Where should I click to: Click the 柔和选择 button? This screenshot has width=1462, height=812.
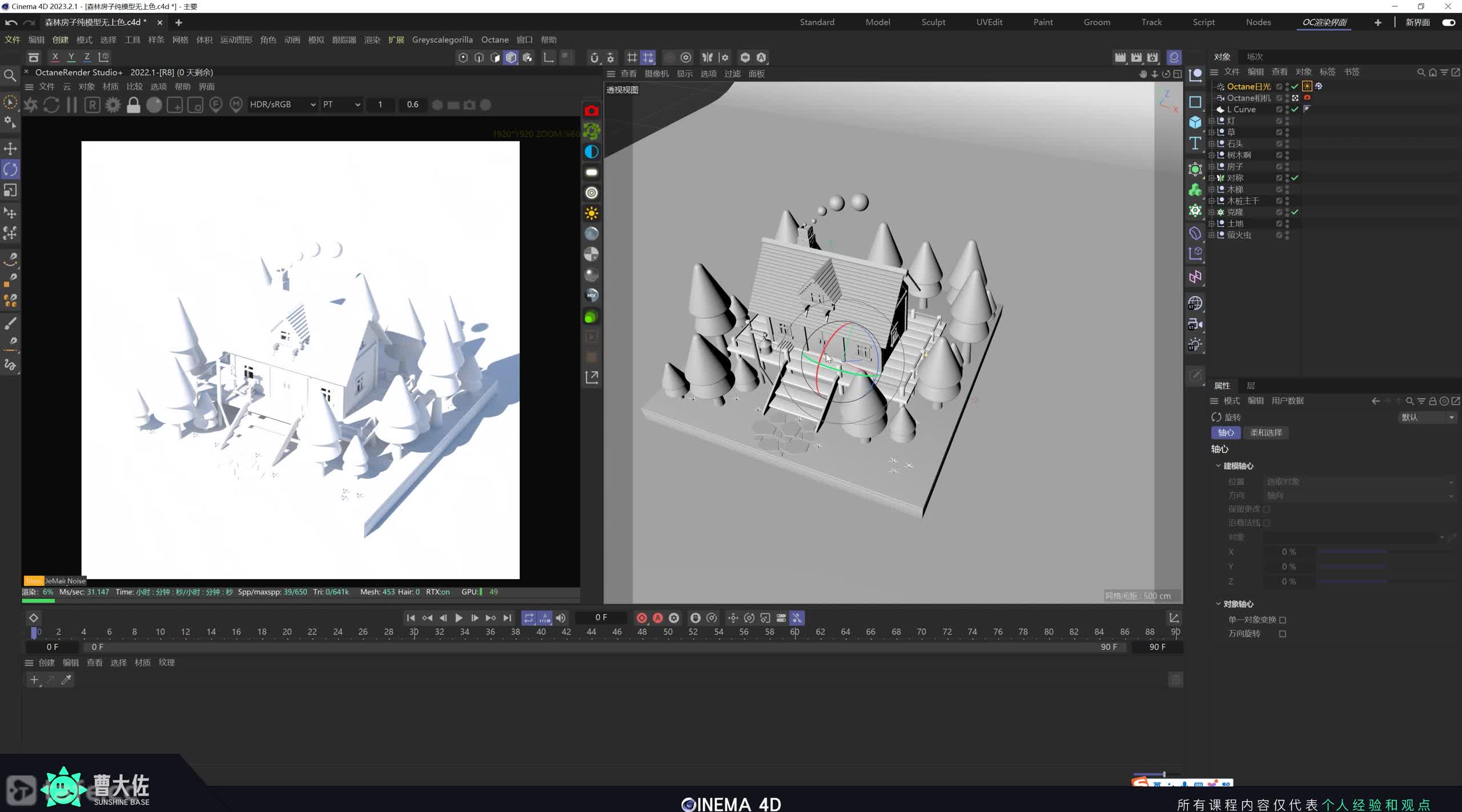[1266, 433]
